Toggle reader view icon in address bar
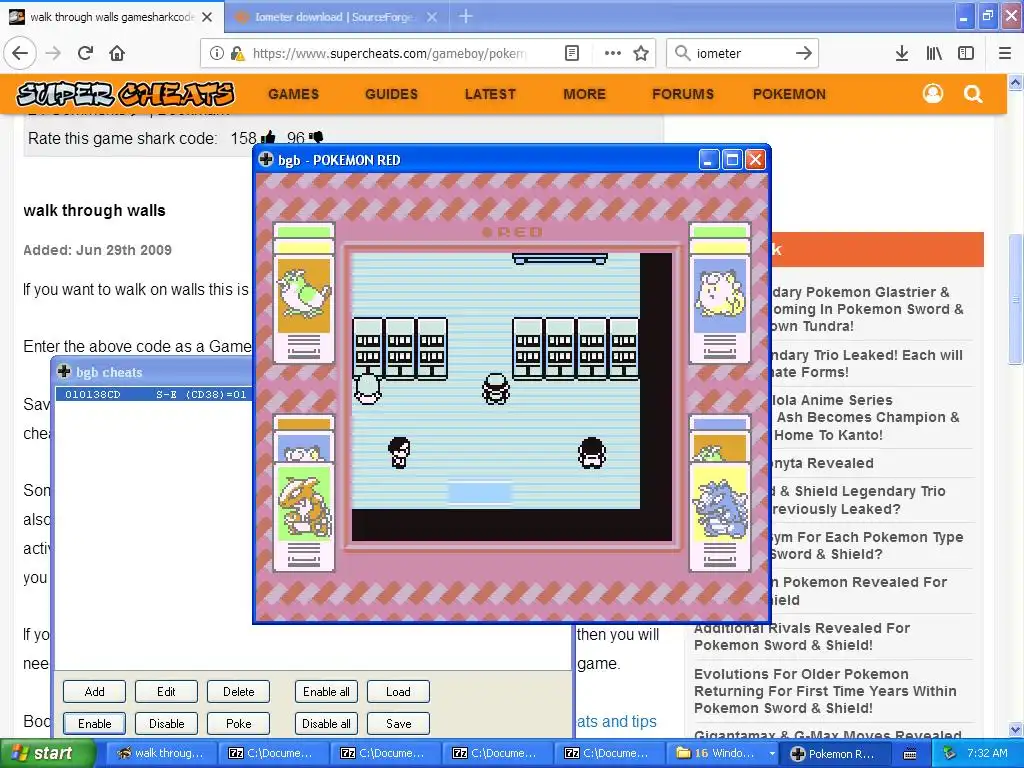This screenshot has width=1024, height=768. pyautogui.click(x=571, y=54)
